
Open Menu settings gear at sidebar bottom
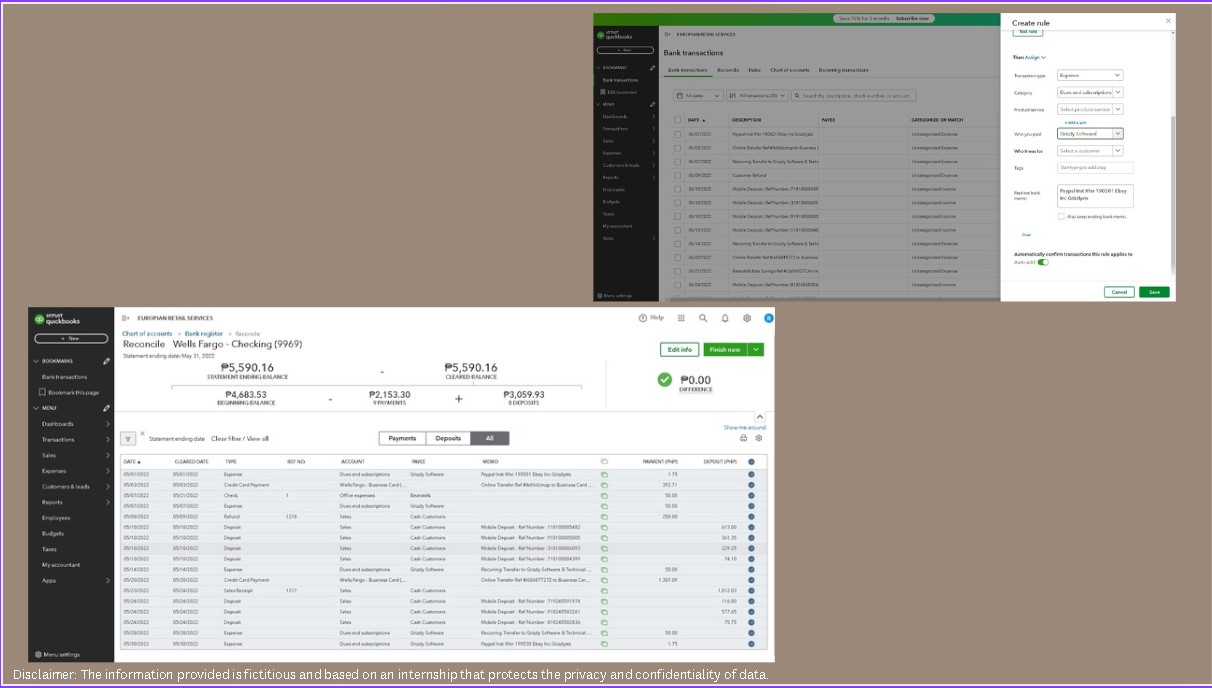tap(38, 654)
